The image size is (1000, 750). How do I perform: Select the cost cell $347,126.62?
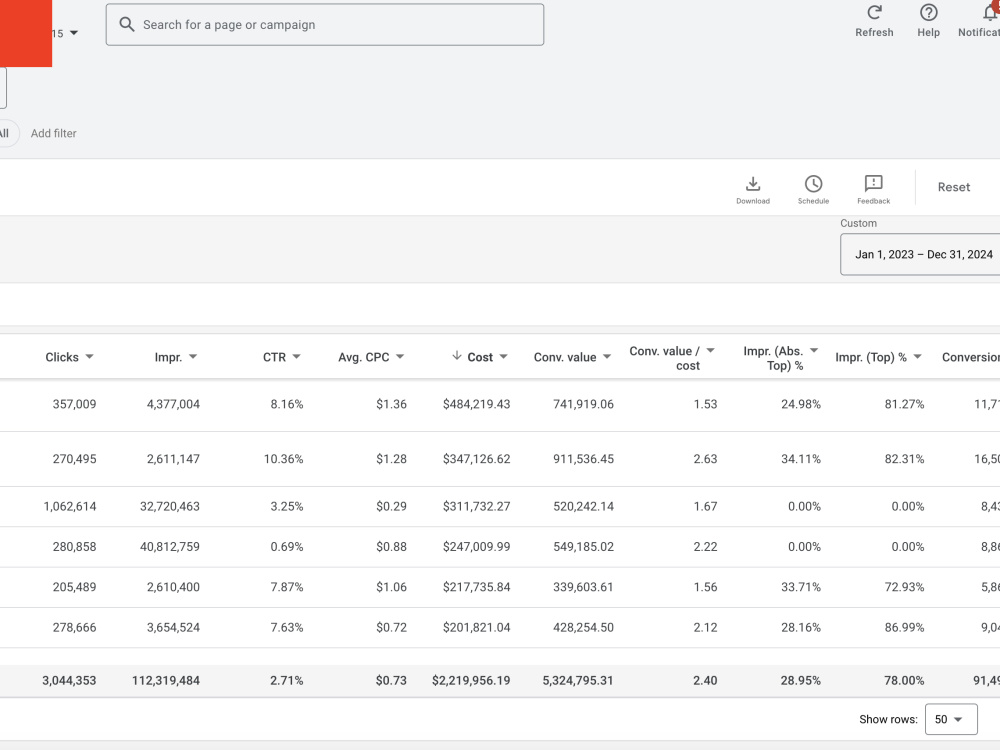[x=476, y=459]
